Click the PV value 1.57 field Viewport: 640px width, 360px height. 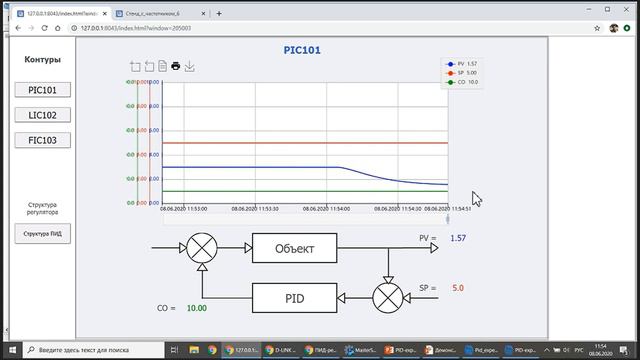(x=458, y=238)
